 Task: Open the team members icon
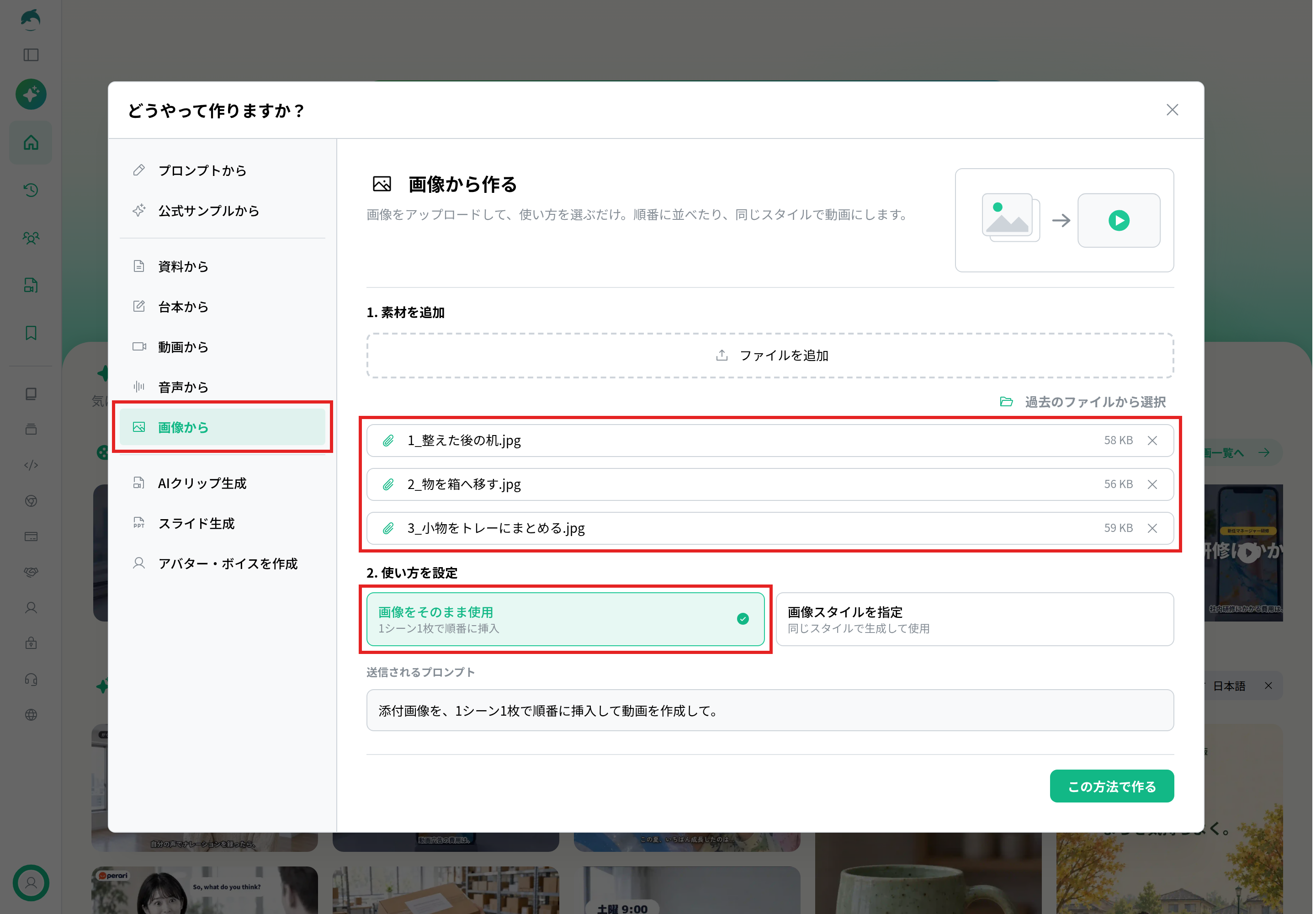[x=31, y=238]
